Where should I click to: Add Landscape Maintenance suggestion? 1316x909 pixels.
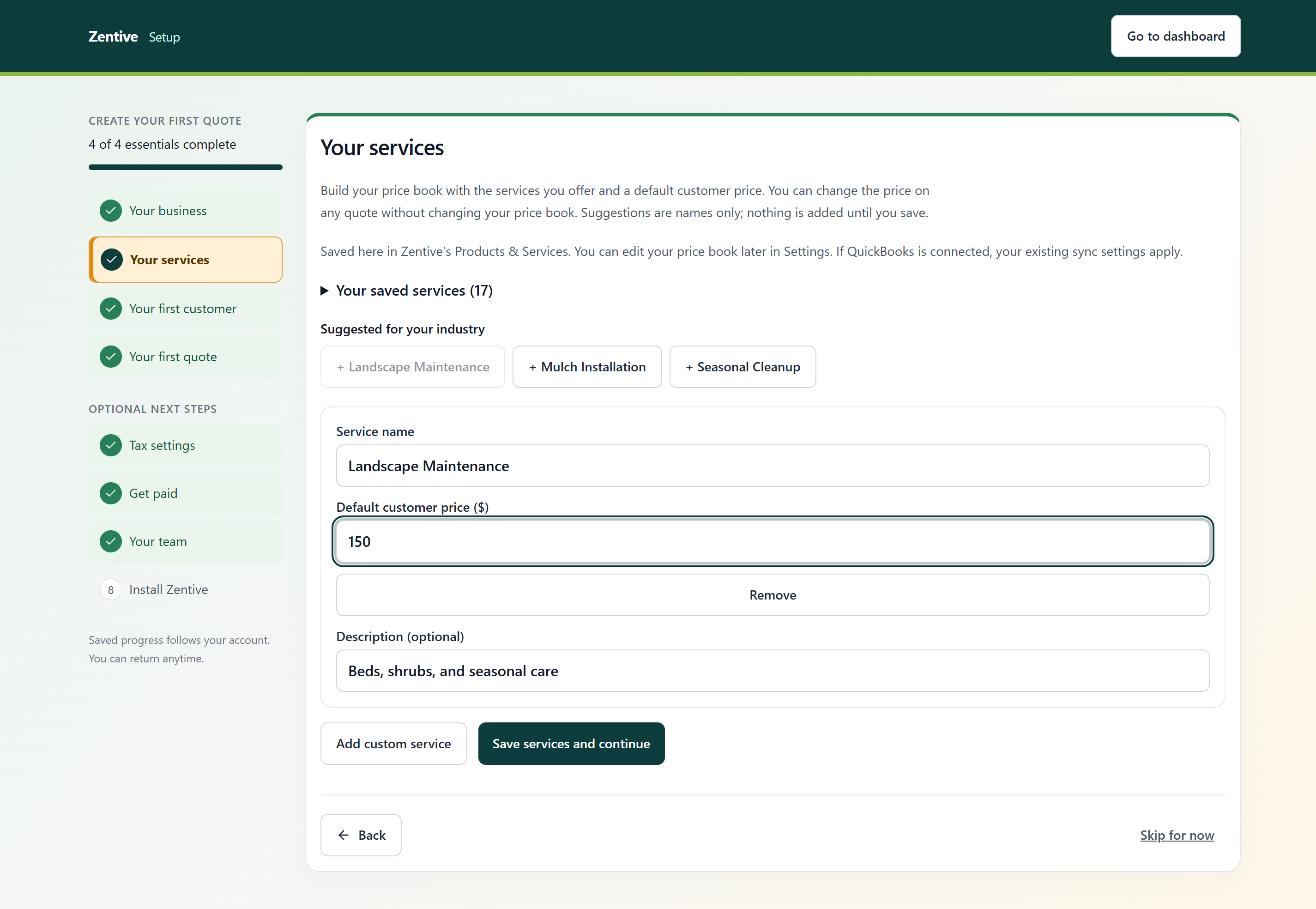coord(413,367)
